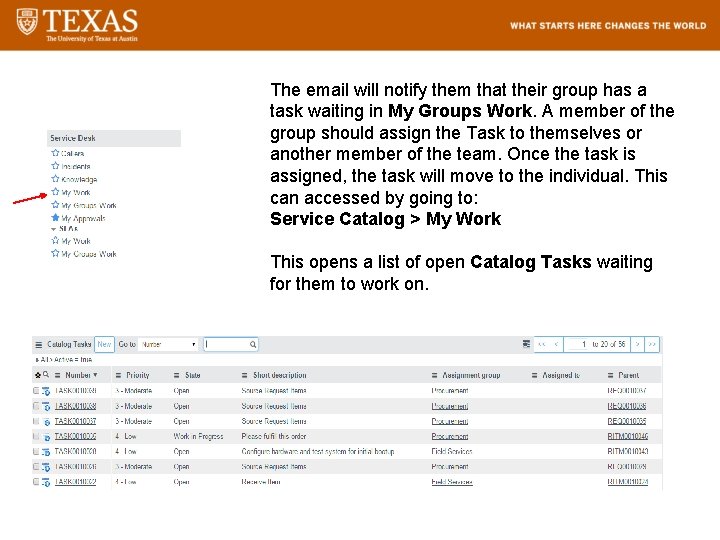Jump to the last page of results
Image resolution: width=720 pixels, height=540 pixels.
click(652, 344)
